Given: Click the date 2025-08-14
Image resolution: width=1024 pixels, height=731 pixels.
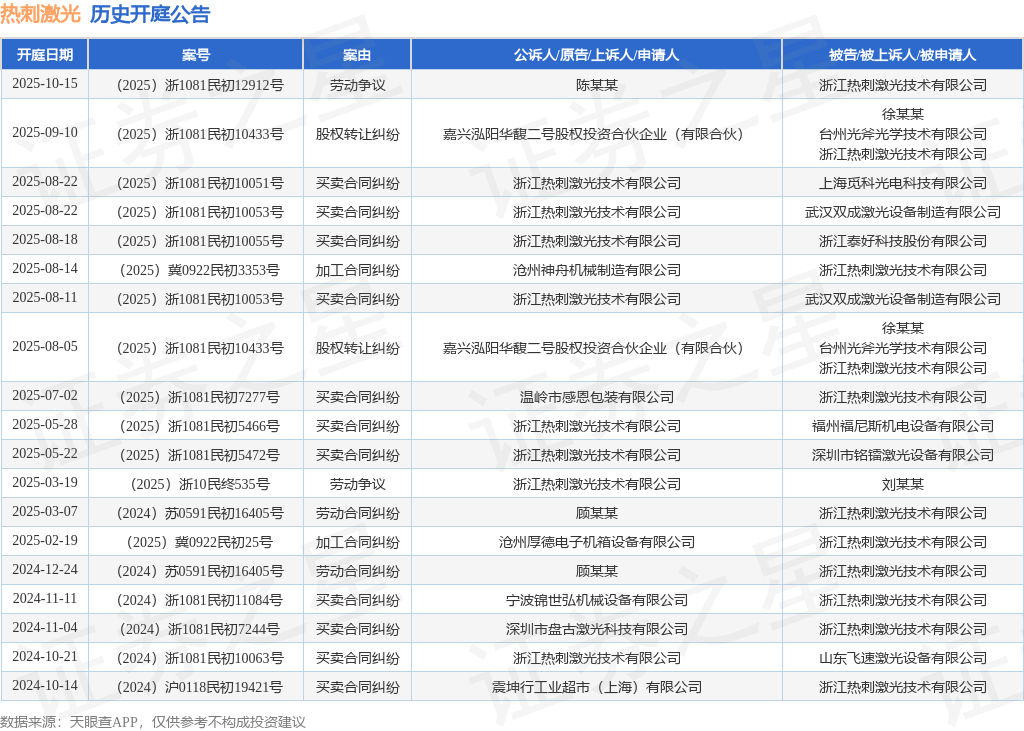Looking at the screenshot, I should 44,268.
